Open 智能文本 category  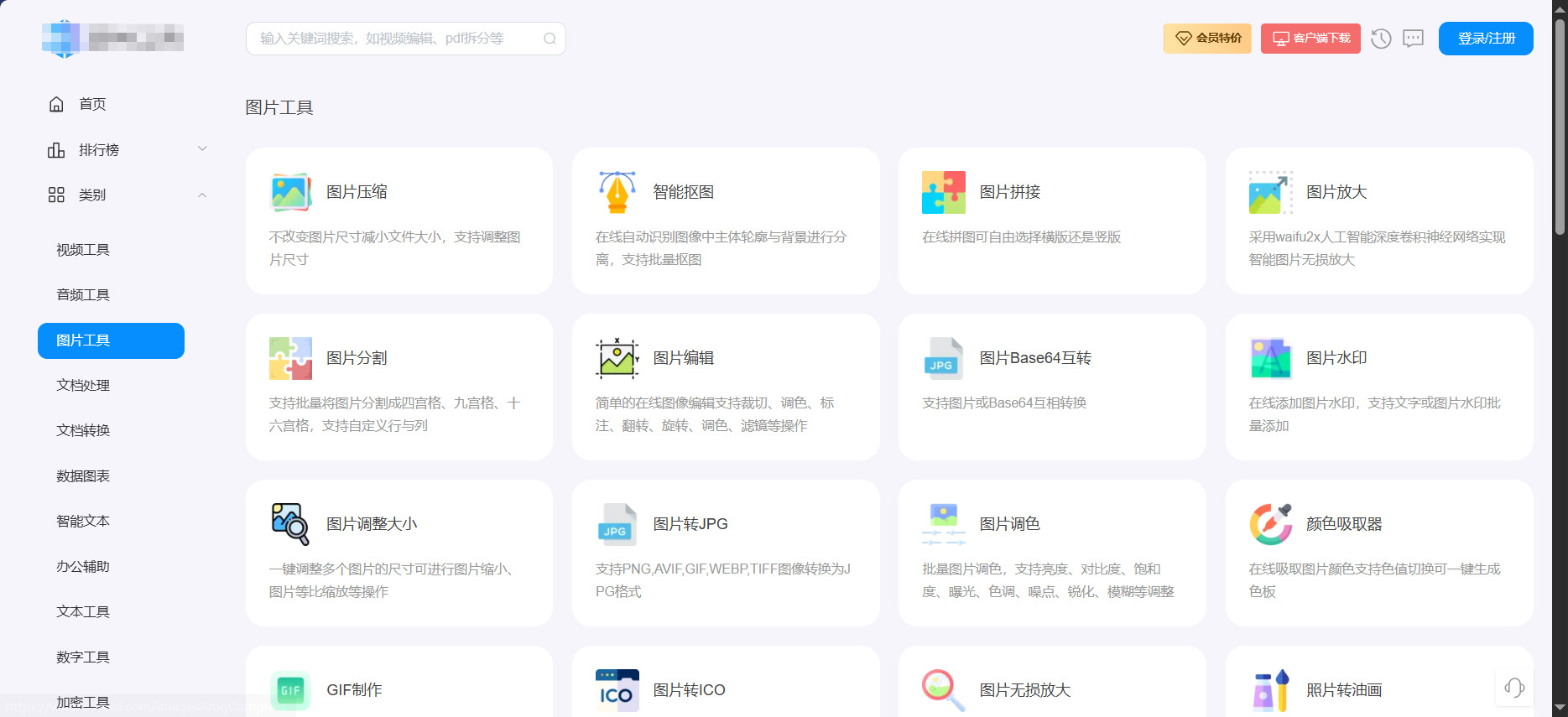tap(83, 522)
